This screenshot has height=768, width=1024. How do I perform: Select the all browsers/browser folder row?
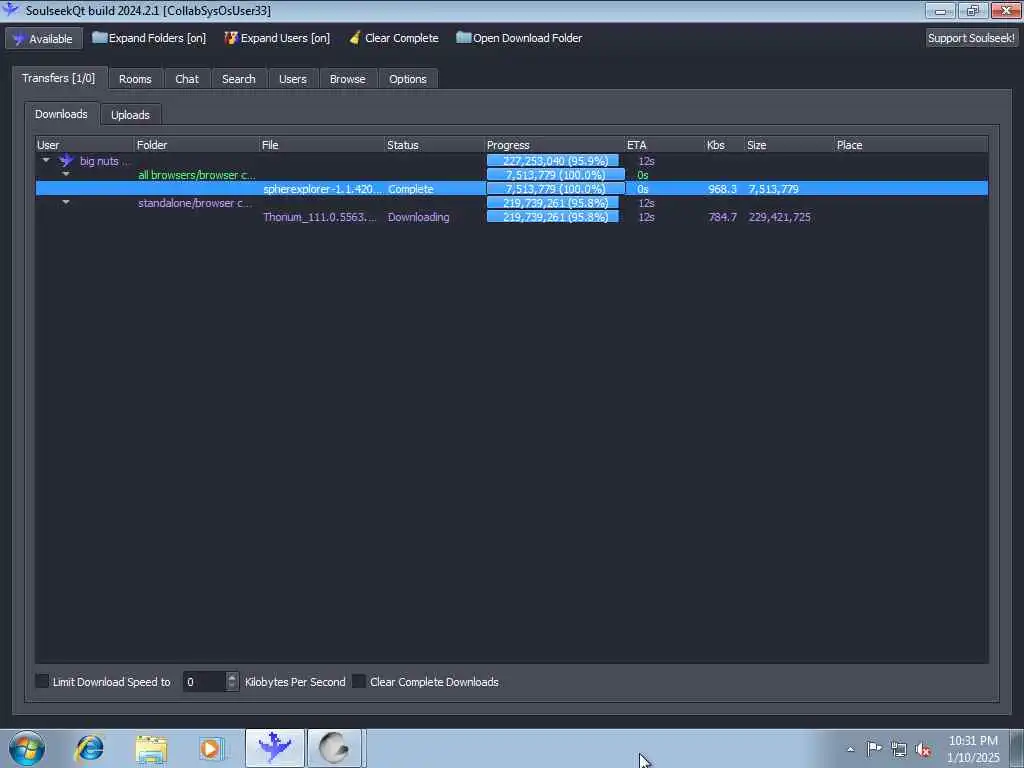pyautogui.click(x=511, y=175)
